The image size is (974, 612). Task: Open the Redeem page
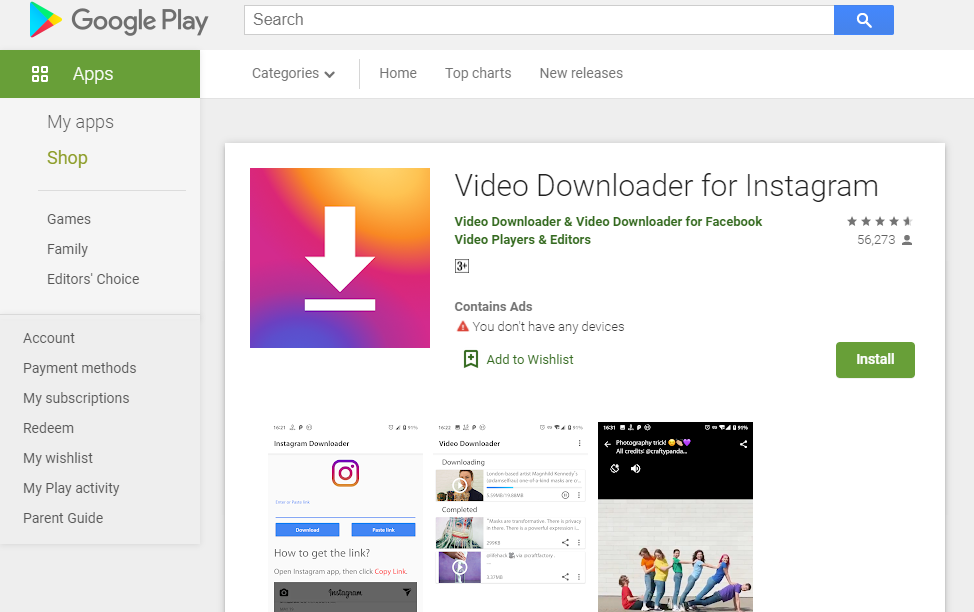(x=48, y=428)
